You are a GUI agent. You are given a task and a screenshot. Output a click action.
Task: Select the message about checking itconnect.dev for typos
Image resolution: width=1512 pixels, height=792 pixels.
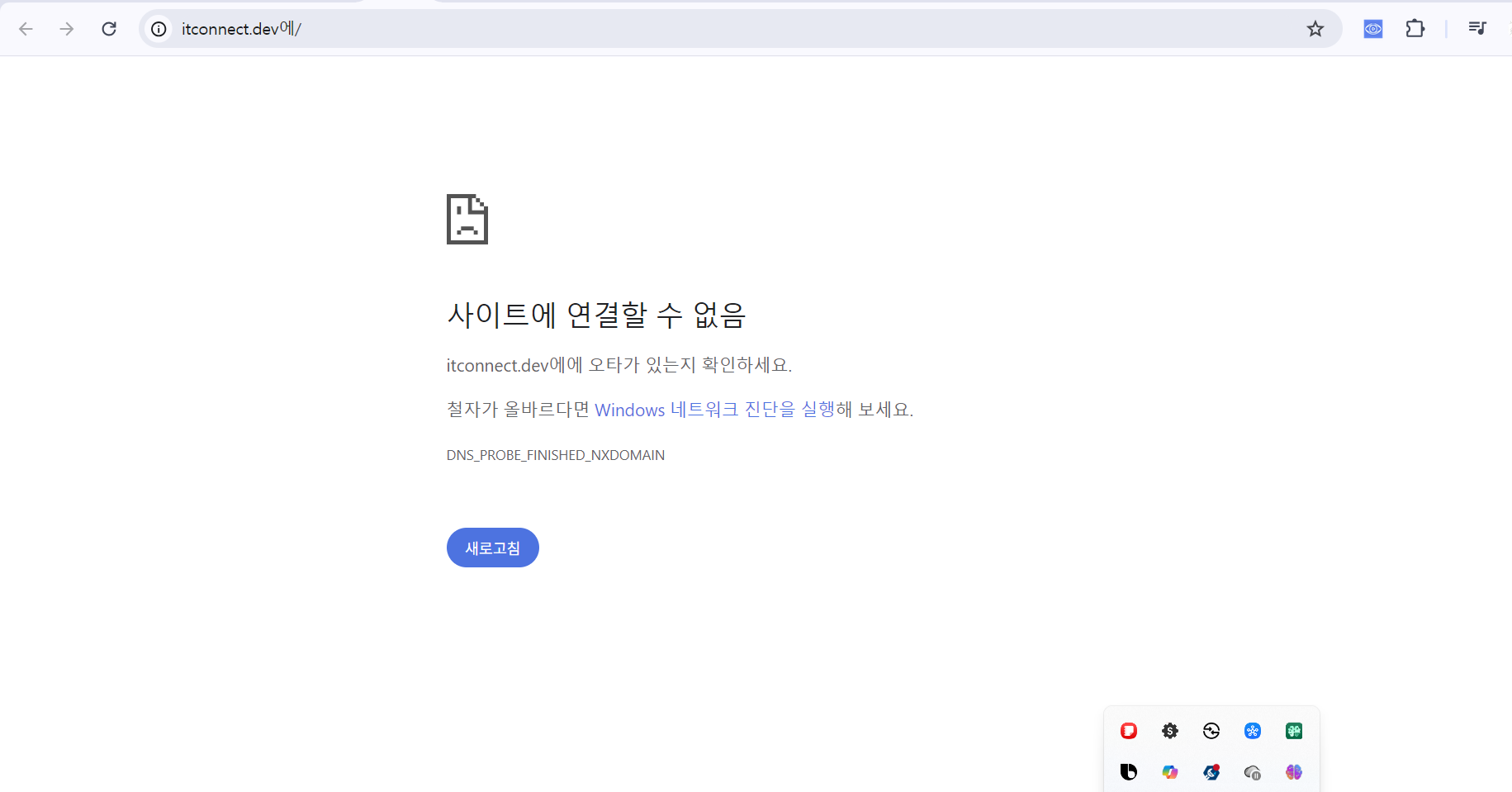coord(619,365)
